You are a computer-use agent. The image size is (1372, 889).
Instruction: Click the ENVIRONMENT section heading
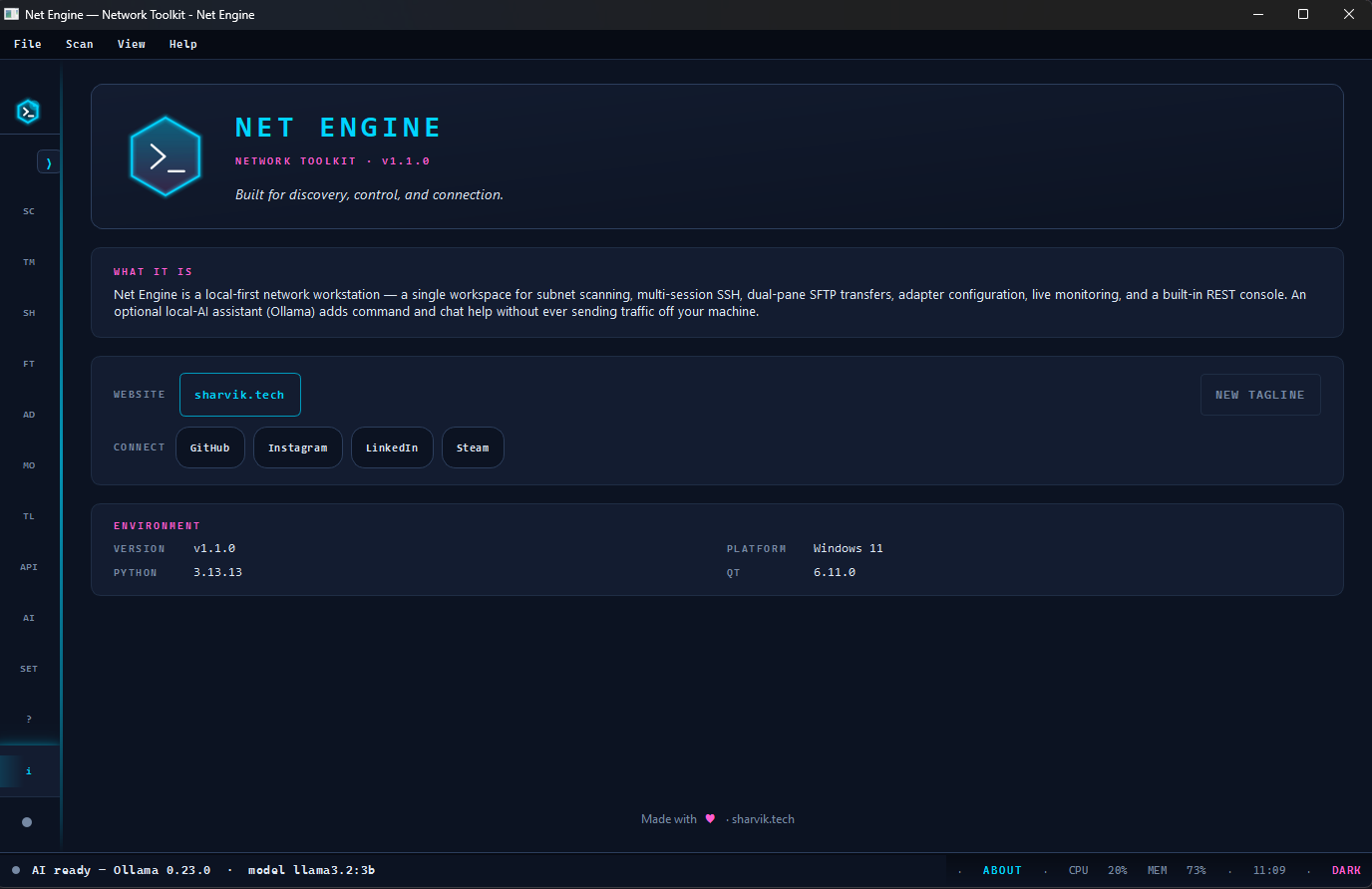coord(157,525)
